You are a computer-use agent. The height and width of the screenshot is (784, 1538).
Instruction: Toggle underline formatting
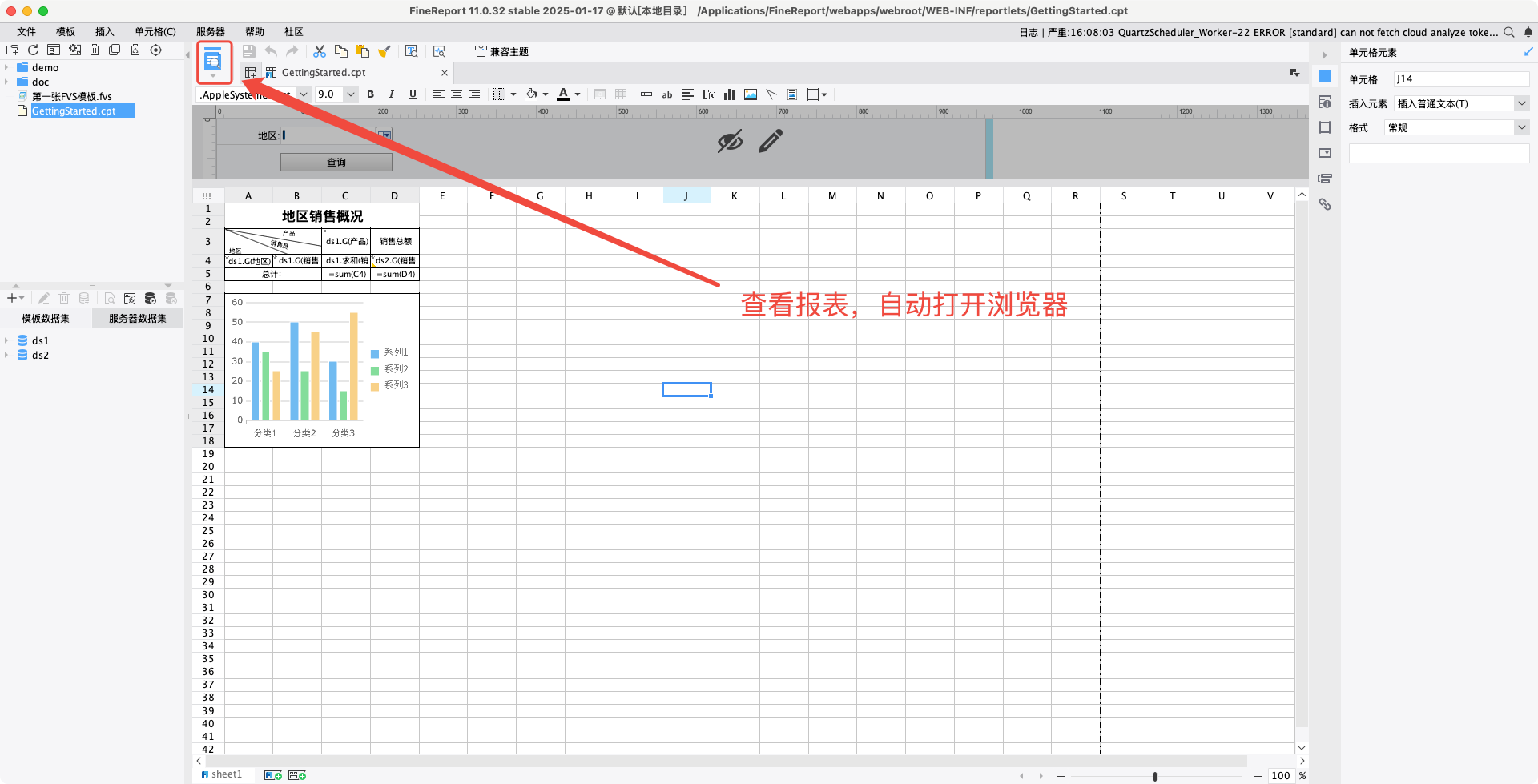413,94
